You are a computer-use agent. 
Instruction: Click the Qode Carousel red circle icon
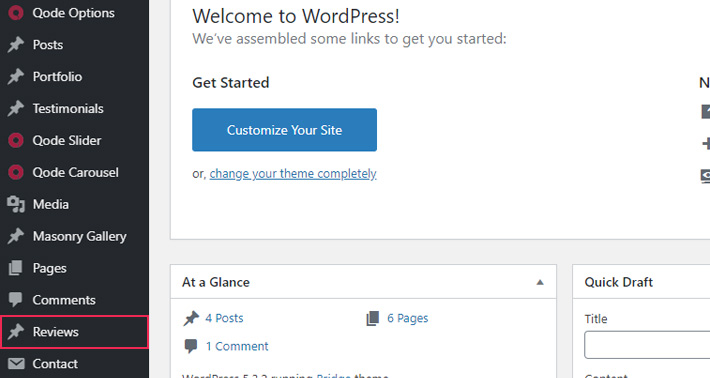(16, 172)
